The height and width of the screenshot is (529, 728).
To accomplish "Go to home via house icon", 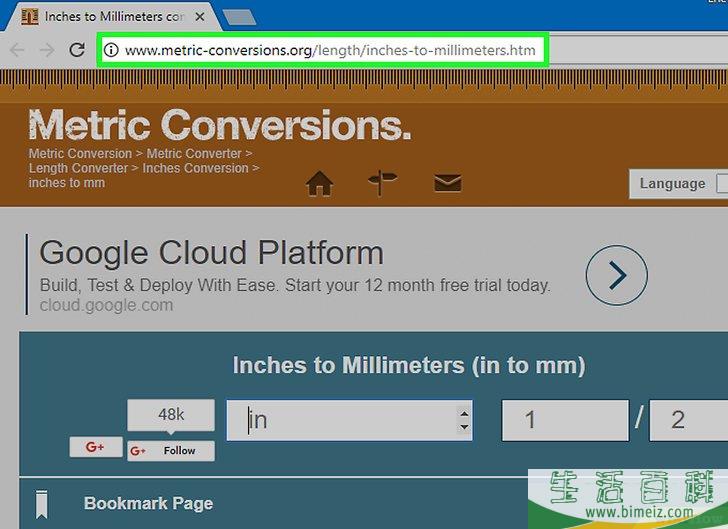I will [x=319, y=183].
